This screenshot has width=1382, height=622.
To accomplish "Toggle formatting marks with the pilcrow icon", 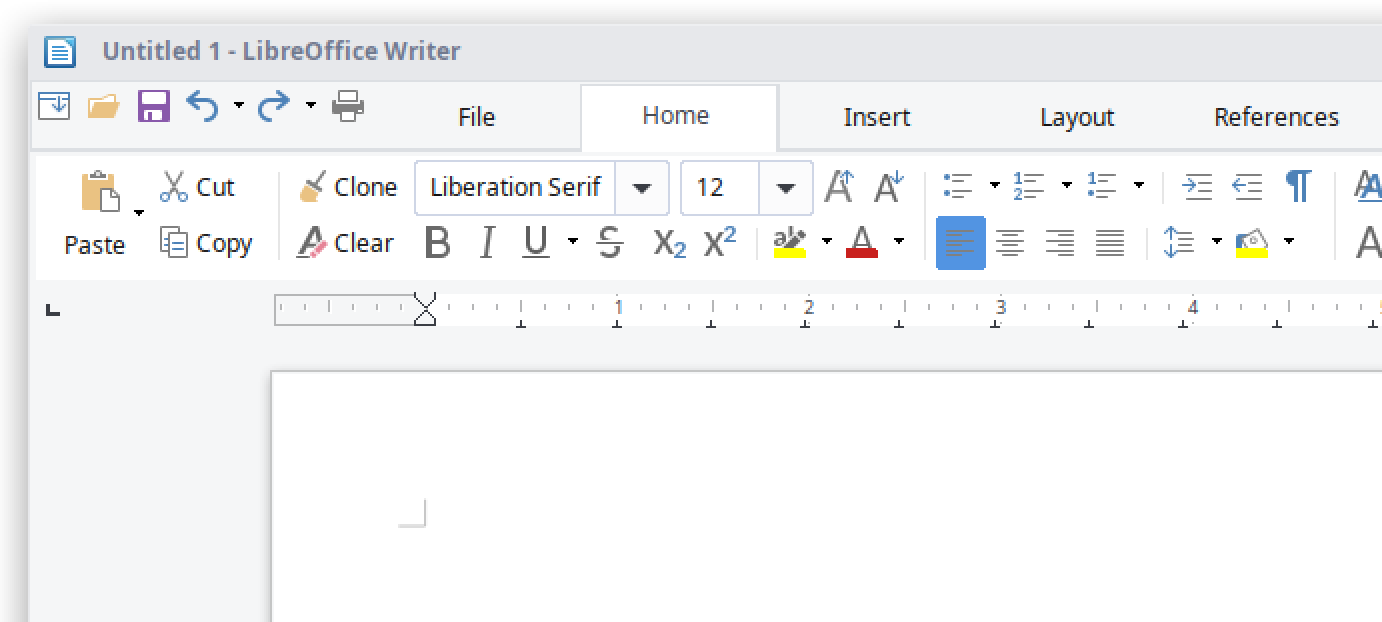I will (x=1298, y=187).
